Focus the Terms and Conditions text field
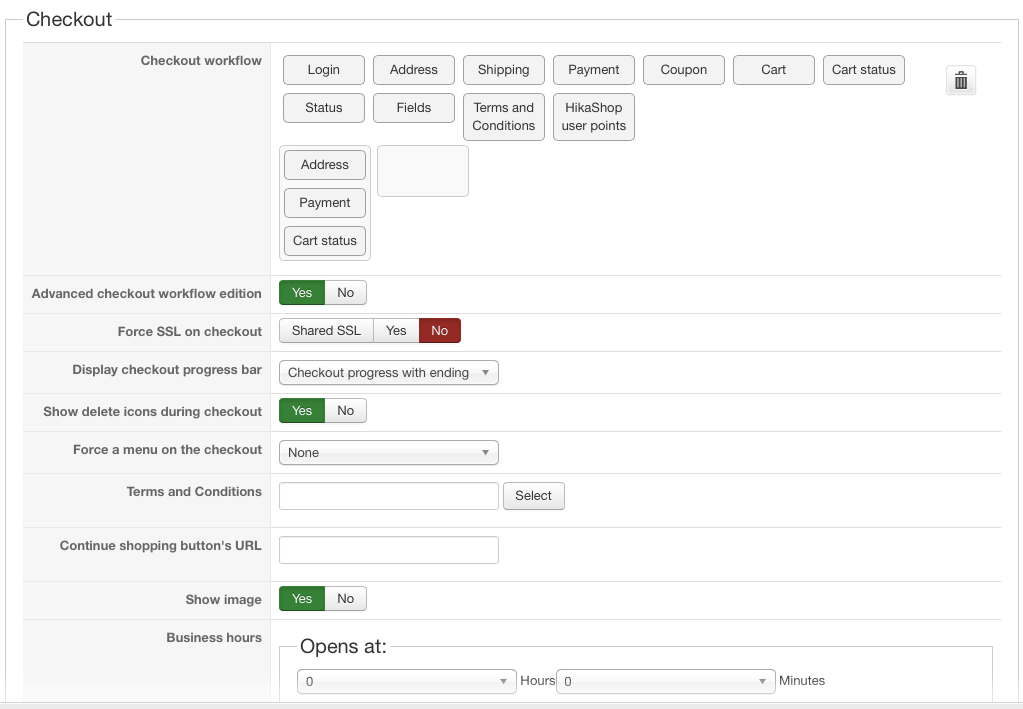The width and height of the screenshot is (1023, 709). tap(388, 496)
